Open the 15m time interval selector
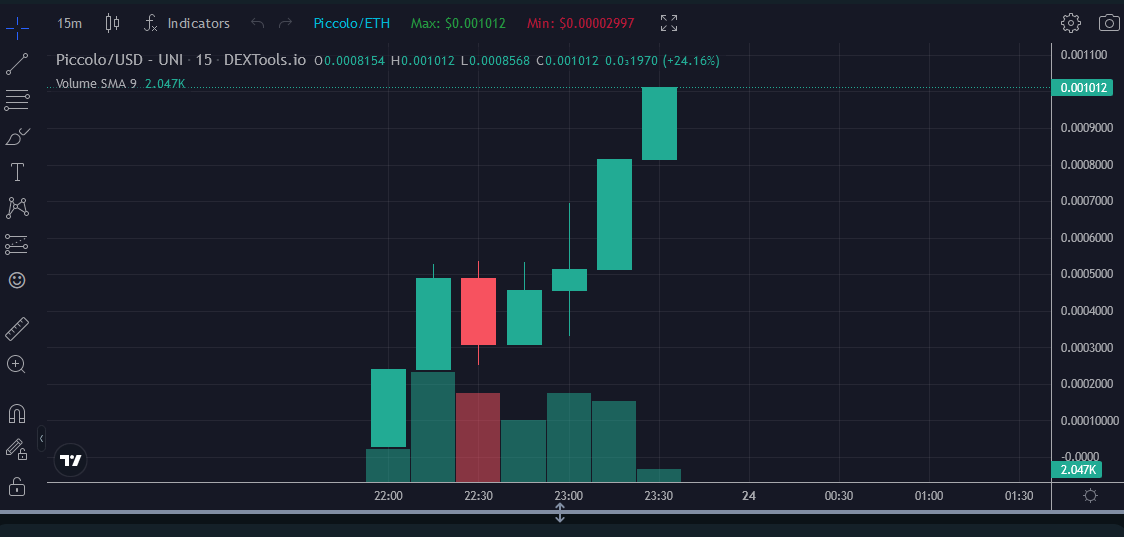This screenshot has width=1124, height=537. coord(70,24)
